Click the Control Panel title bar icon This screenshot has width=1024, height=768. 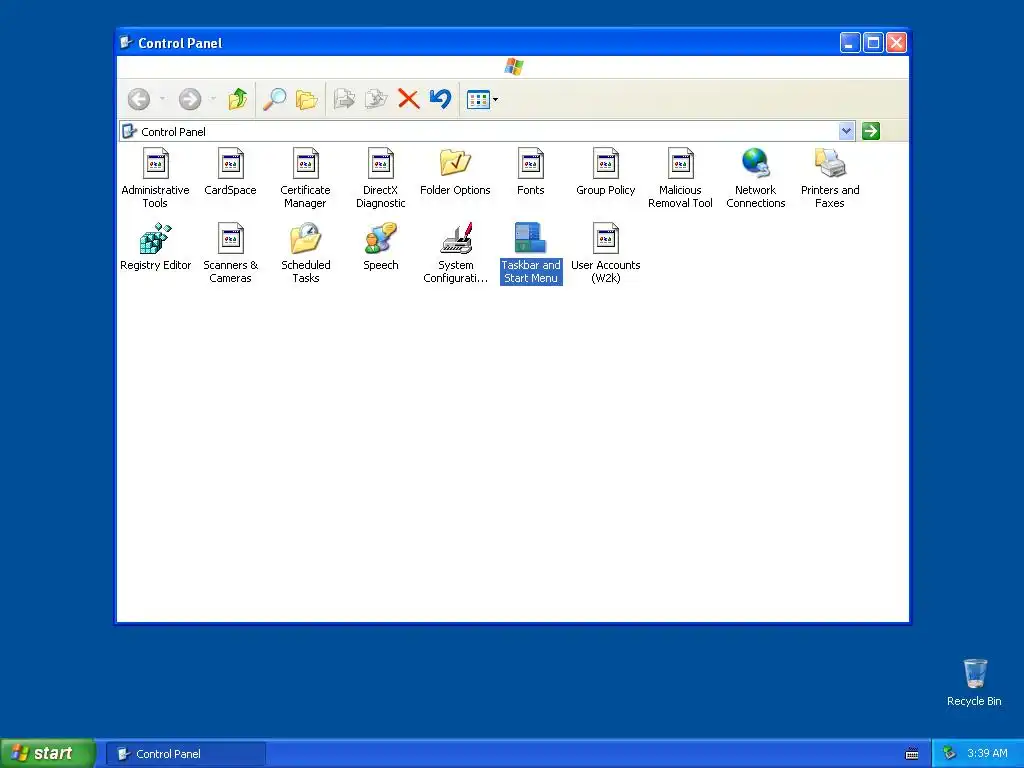tap(126, 43)
